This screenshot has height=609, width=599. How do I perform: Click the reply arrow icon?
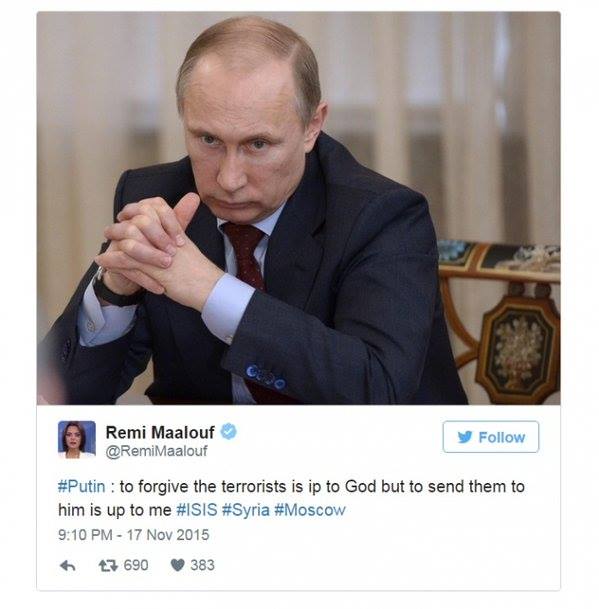click(x=68, y=566)
